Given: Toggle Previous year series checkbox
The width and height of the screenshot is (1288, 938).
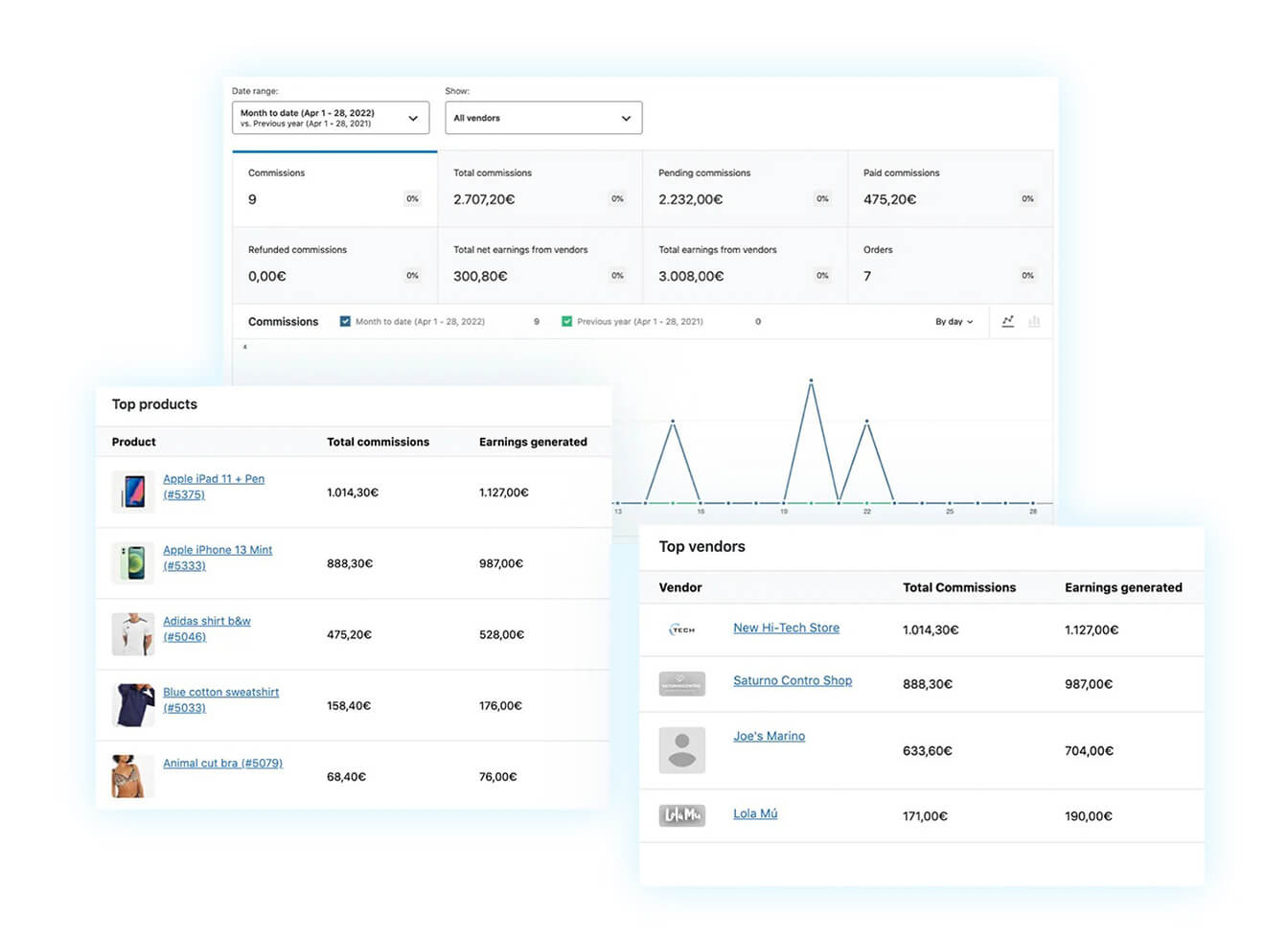Looking at the screenshot, I should click(567, 322).
